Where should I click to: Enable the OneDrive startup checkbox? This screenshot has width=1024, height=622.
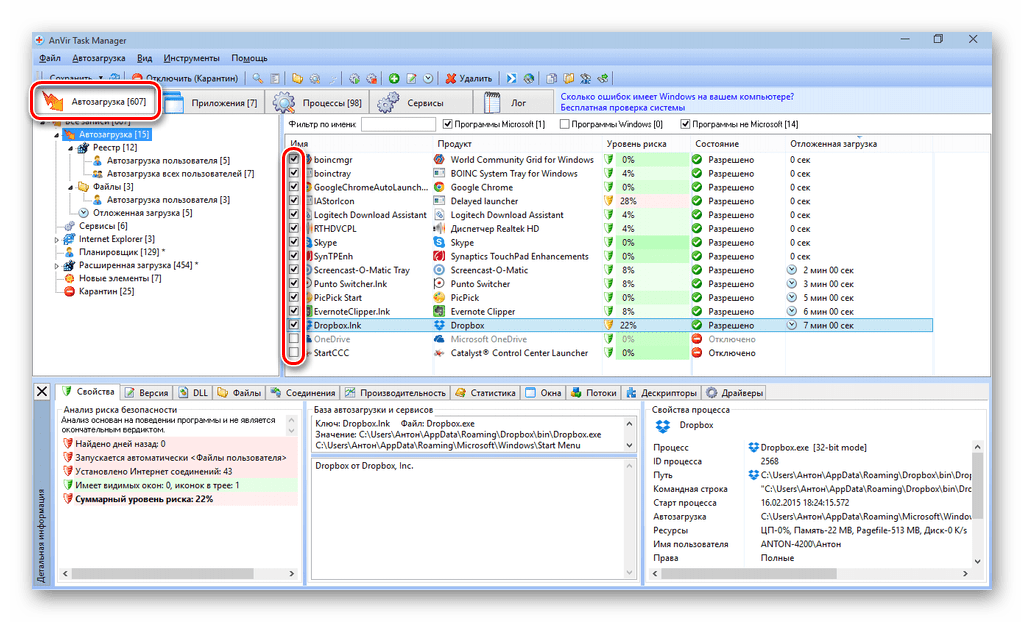tap(294, 339)
